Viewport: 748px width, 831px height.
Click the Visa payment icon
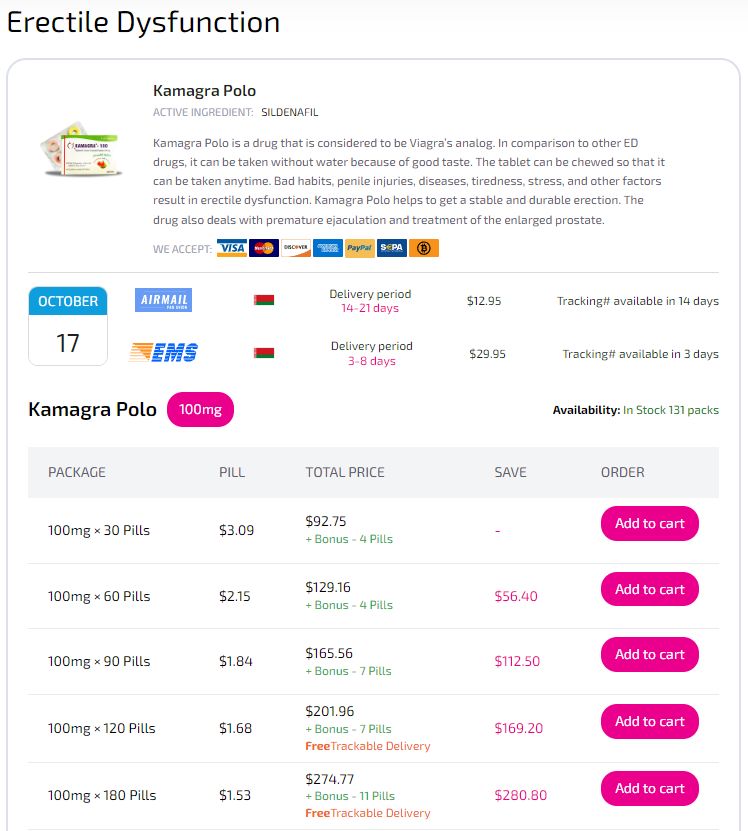point(232,248)
